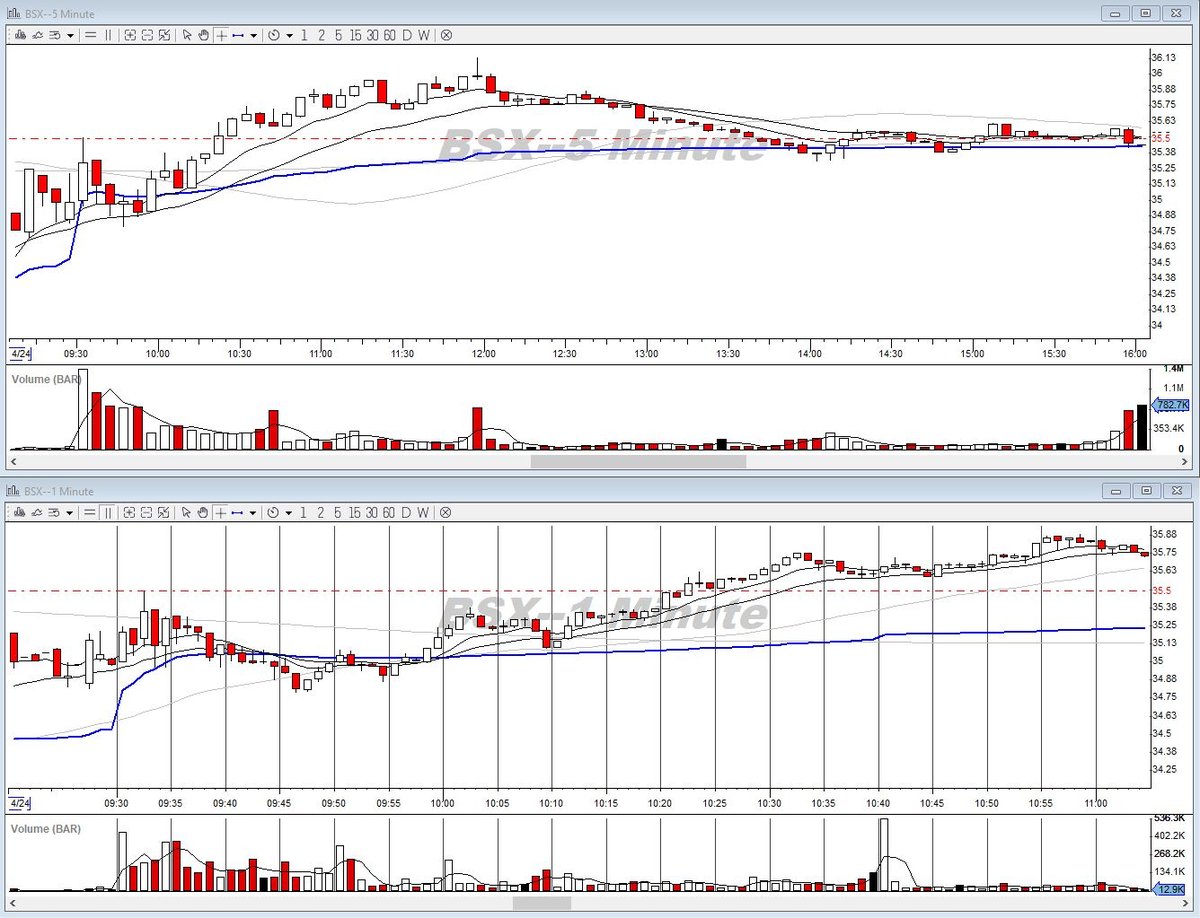Viewport: 1200px width, 918px height.
Task: Click the line chart icon in 5 Minute toolbar
Action: click(x=38, y=35)
